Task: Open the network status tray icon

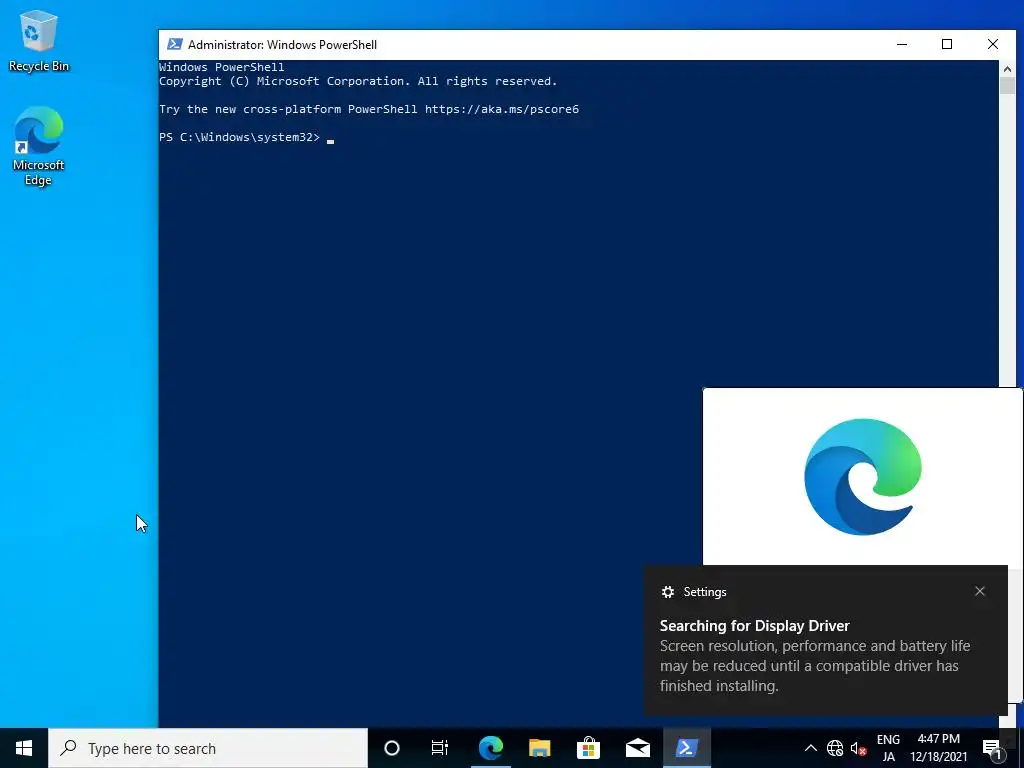Action: (x=835, y=748)
